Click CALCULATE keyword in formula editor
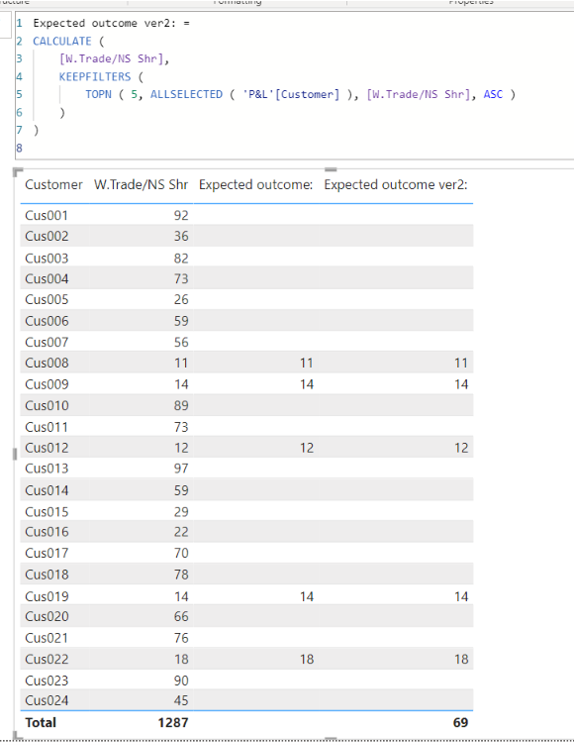The image size is (574, 745). pos(62,41)
